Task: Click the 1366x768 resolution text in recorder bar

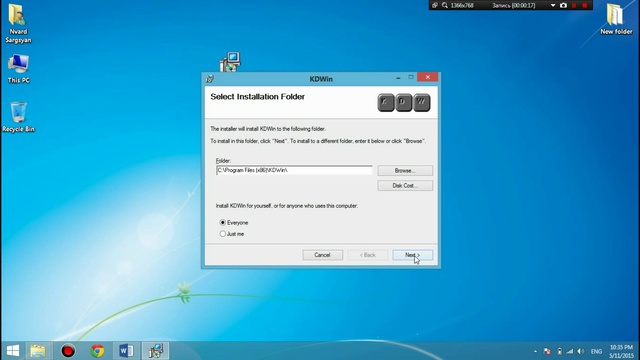Action: click(x=462, y=6)
